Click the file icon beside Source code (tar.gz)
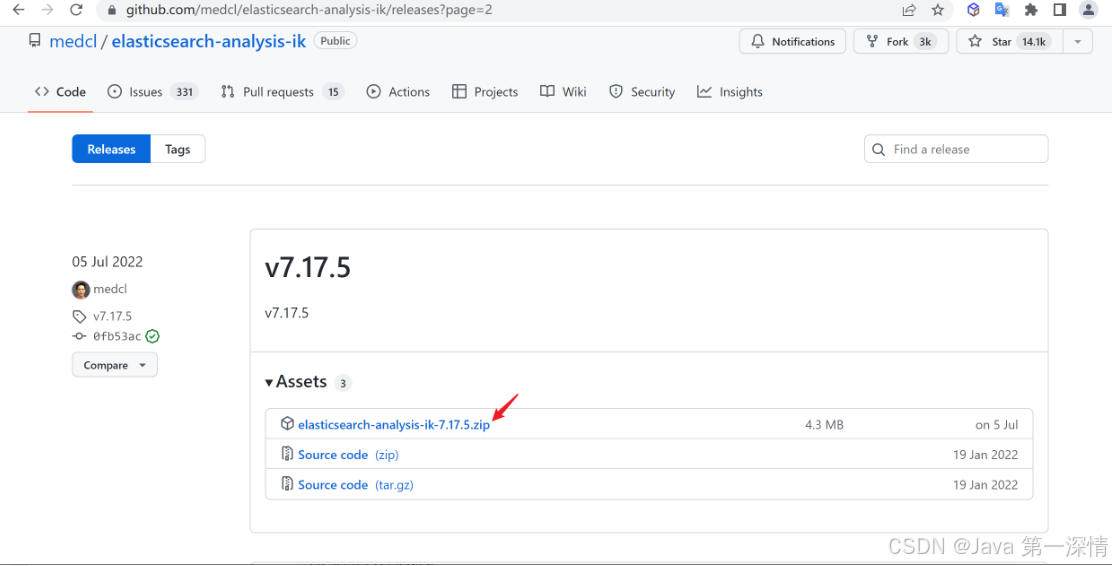Image resolution: width=1112 pixels, height=566 pixels. pyautogui.click(x=287, y=484)
